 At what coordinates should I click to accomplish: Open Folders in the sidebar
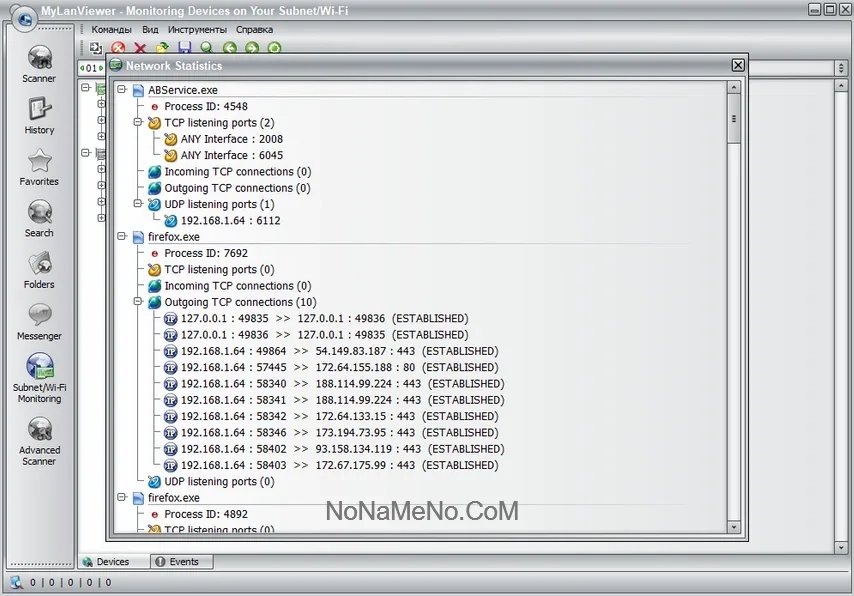[39, 269]
